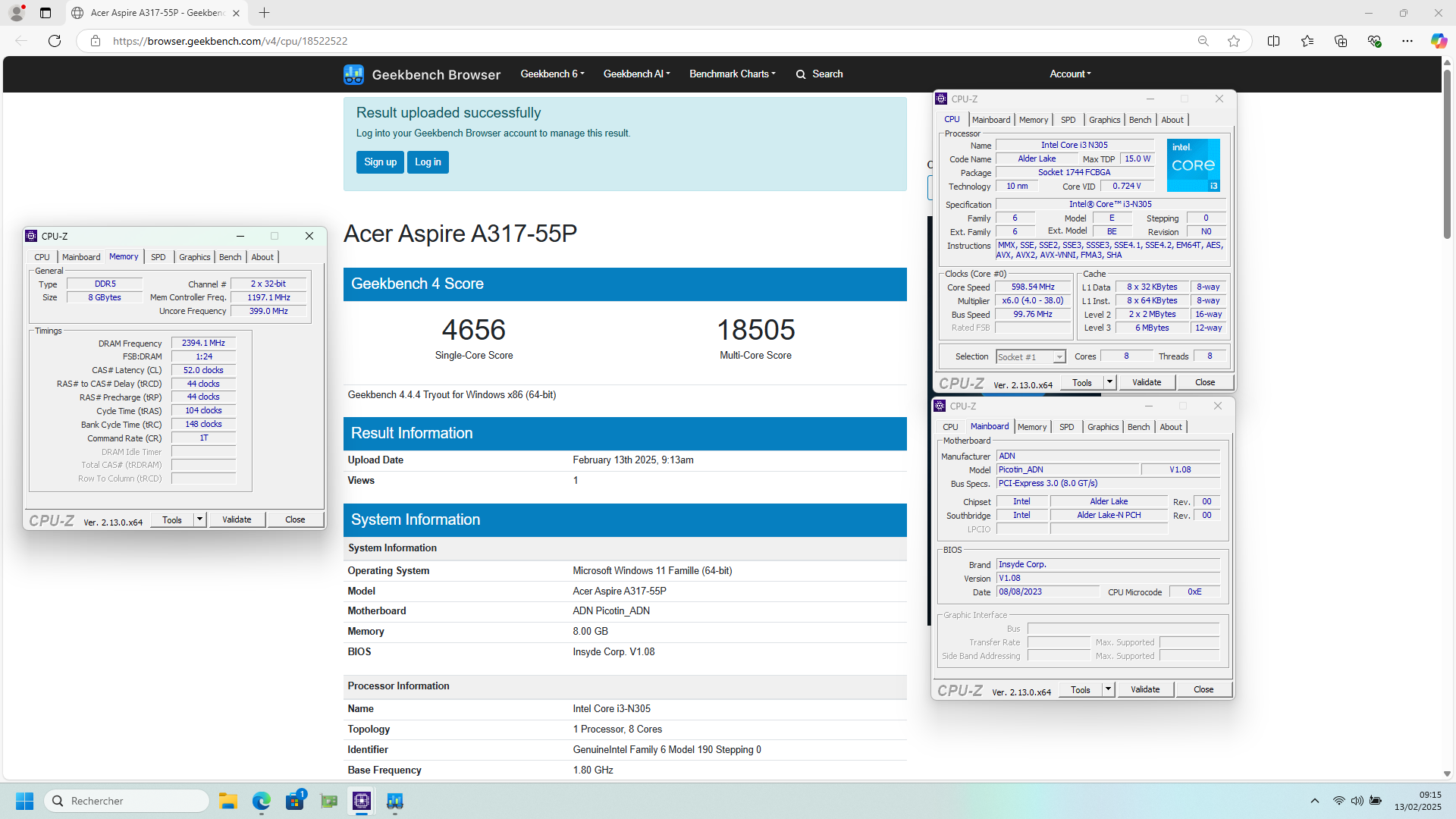Viewport: 1456px width, 819px height.
Task: Switch to SPD tab in left CPU-Z window
Action: coord(158,257)
